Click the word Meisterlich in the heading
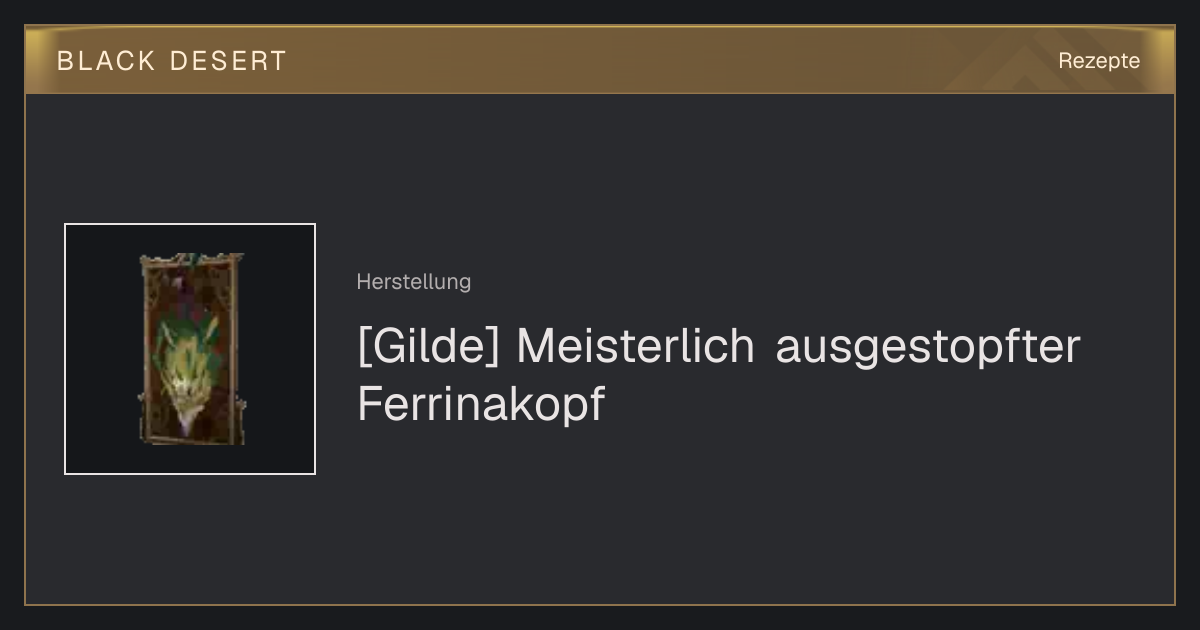The width and height of the screenshot is (1200, 630). [635, 347]
